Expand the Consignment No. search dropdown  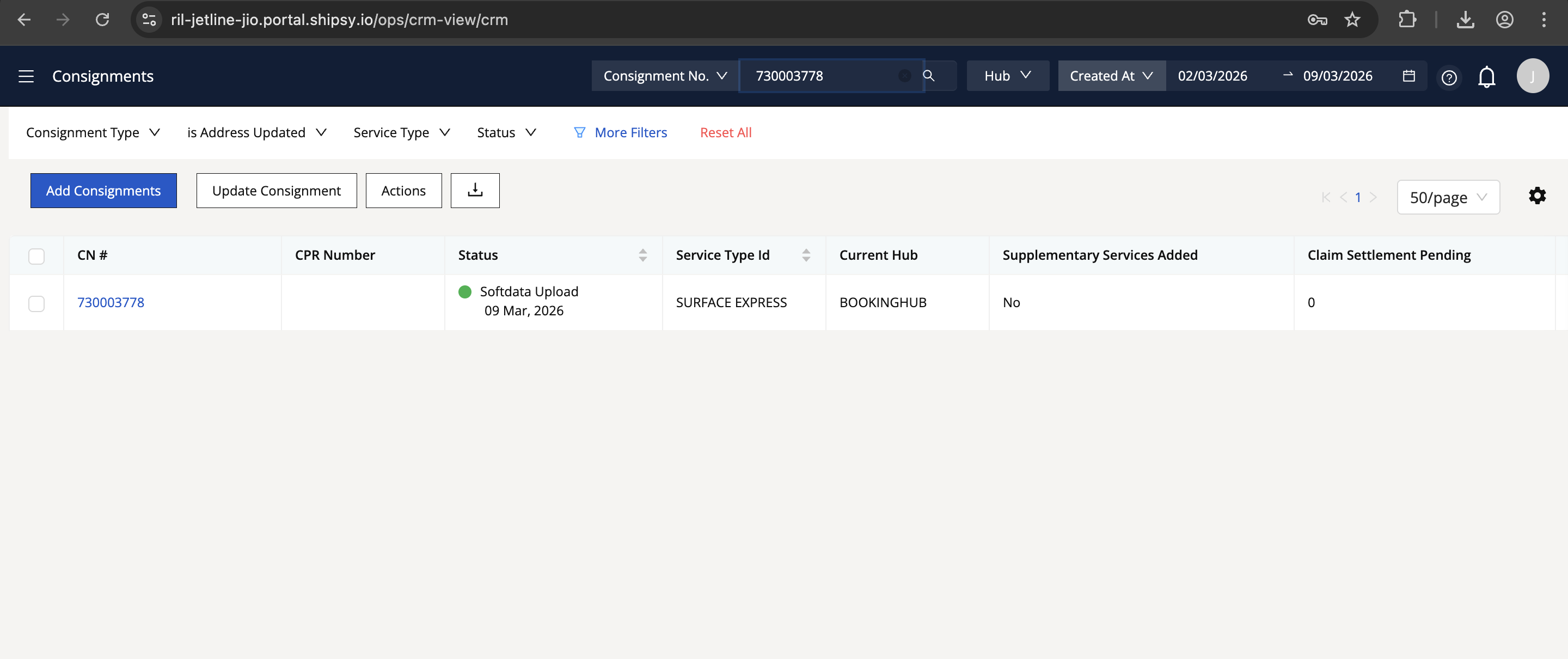(x=665, y=76)
